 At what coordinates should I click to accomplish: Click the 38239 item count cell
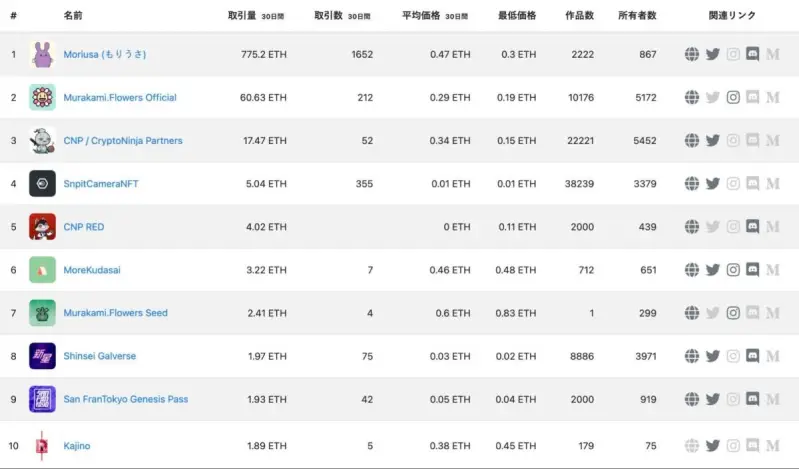click(x=579, y=184)
